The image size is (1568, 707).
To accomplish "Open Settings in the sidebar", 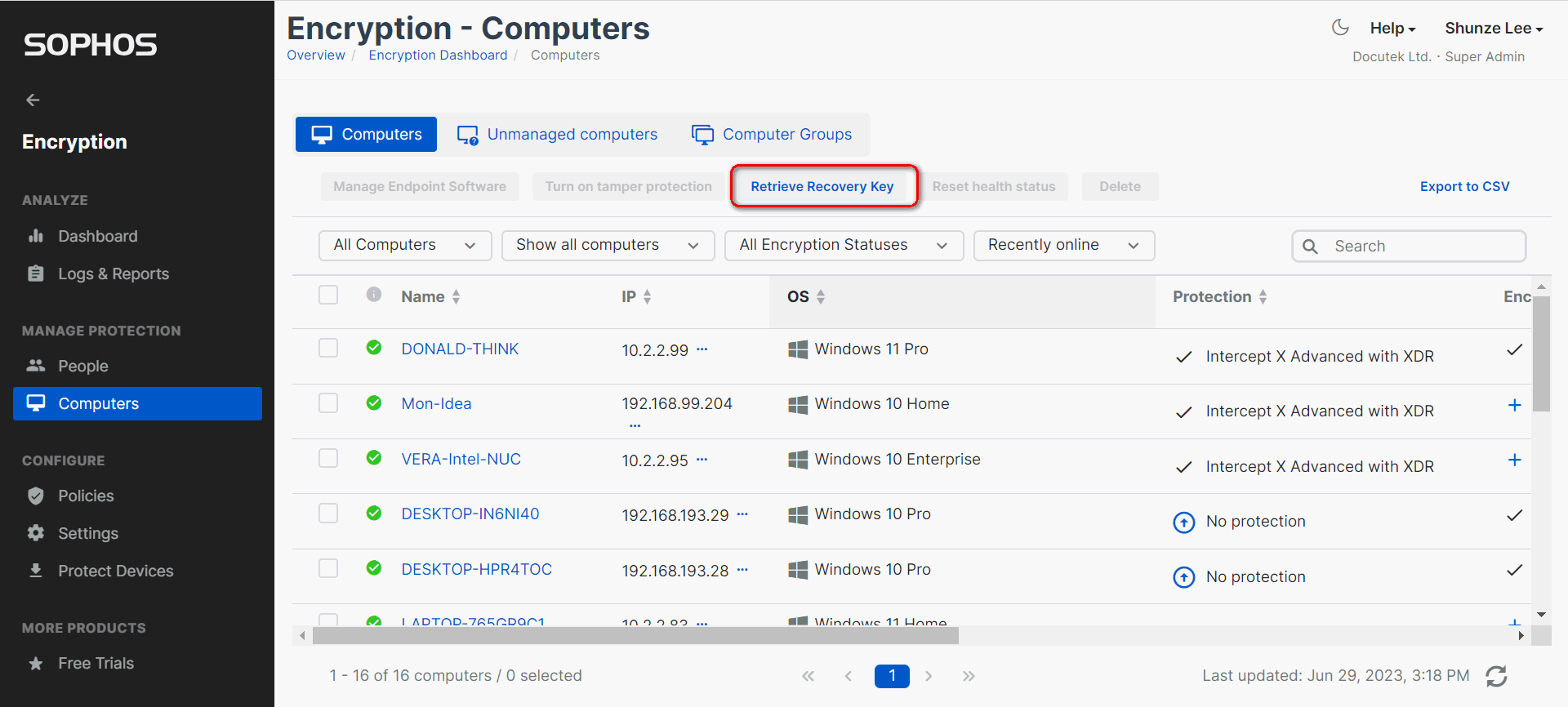I will 88,534.
